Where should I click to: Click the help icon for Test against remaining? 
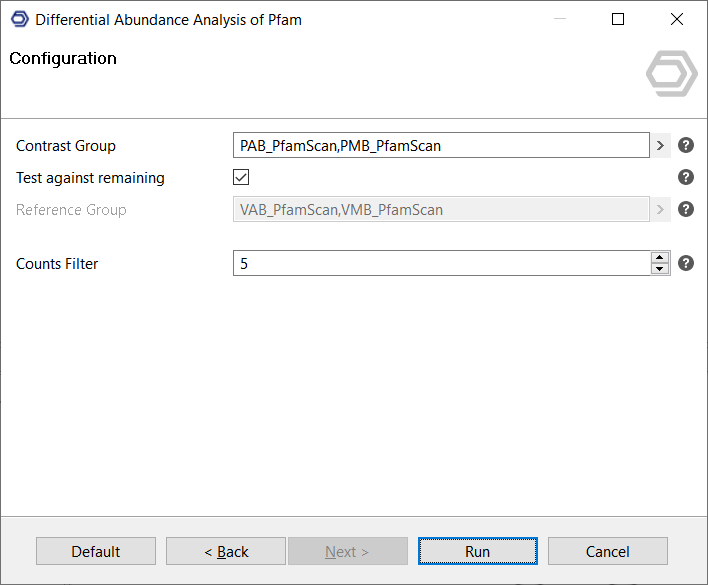point(686,178)
